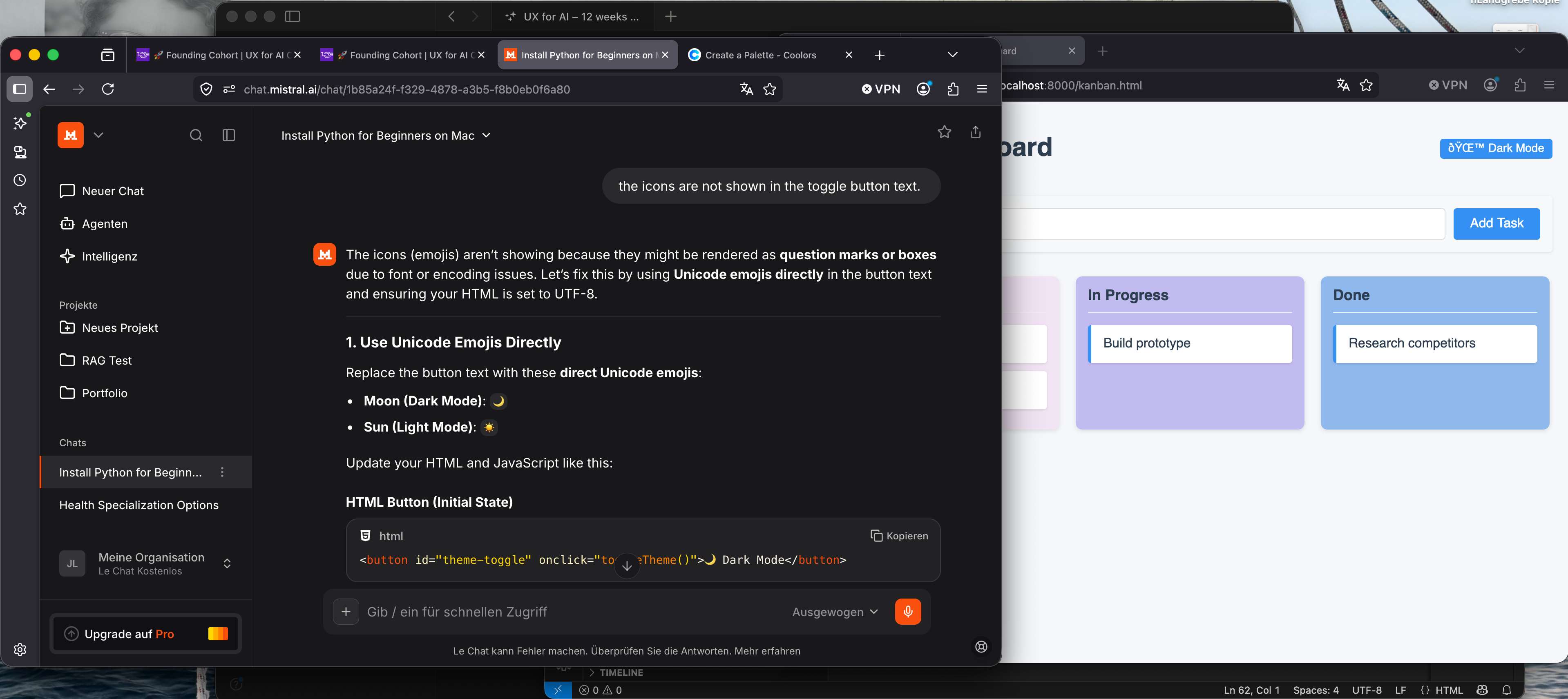Jump to bottom with down arrow button
This screenshot has height=699, width=1568.
click(x=627, y=566)
